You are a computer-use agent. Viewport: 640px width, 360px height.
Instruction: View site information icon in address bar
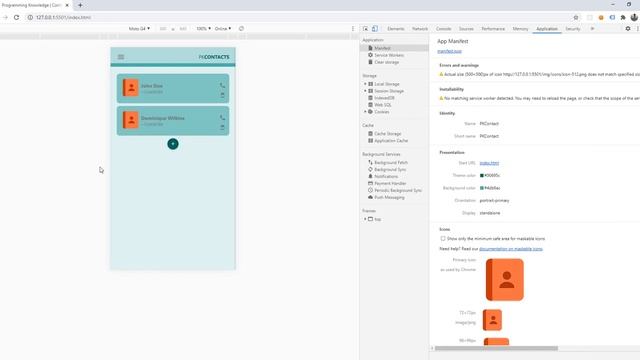point(30,17)
